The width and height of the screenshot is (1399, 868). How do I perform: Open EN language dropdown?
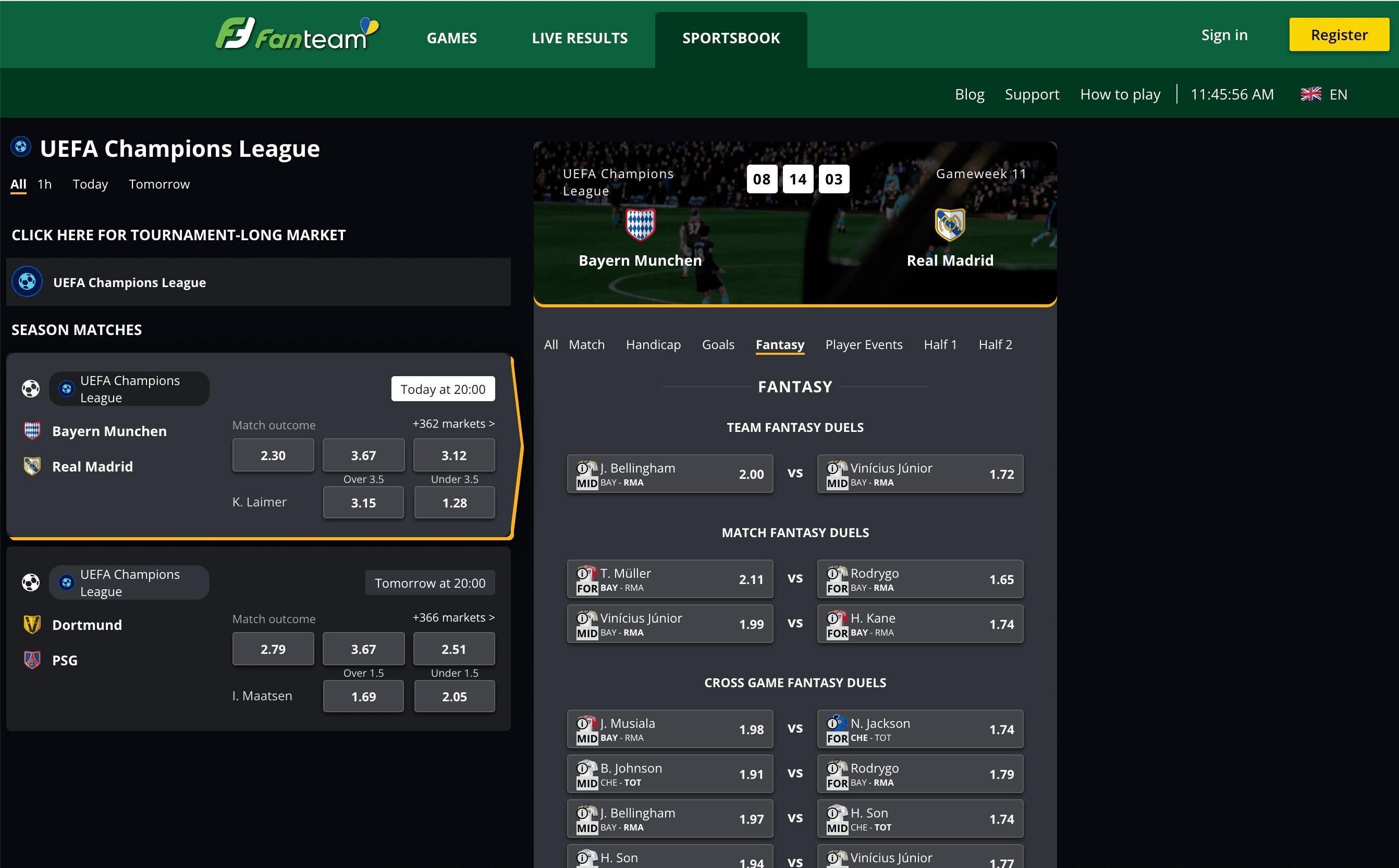tap(1337, 94)
